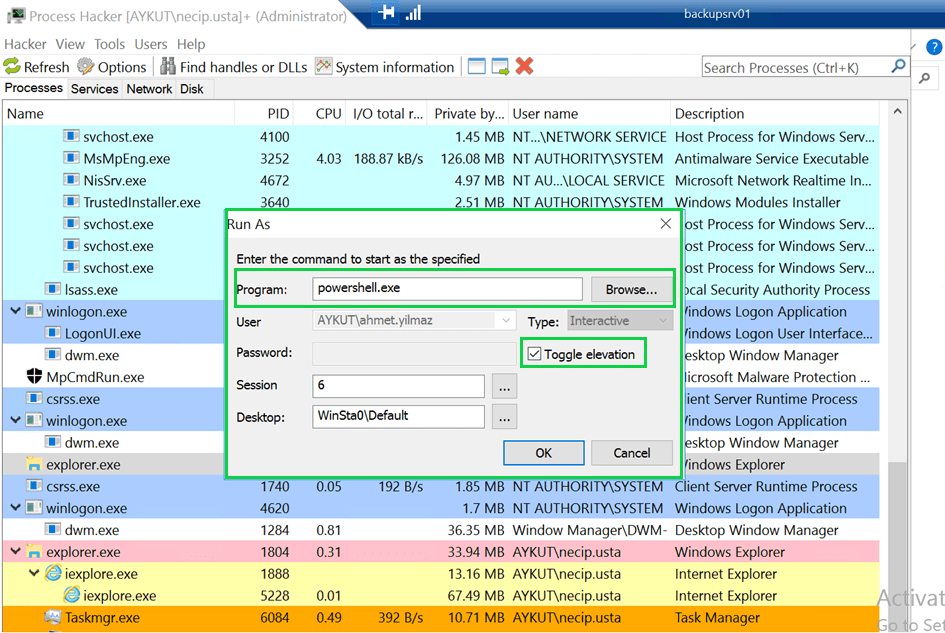Click the Refresh toolbar icon
This screenshot has height=633, width=945.
[x=12, y=67]
